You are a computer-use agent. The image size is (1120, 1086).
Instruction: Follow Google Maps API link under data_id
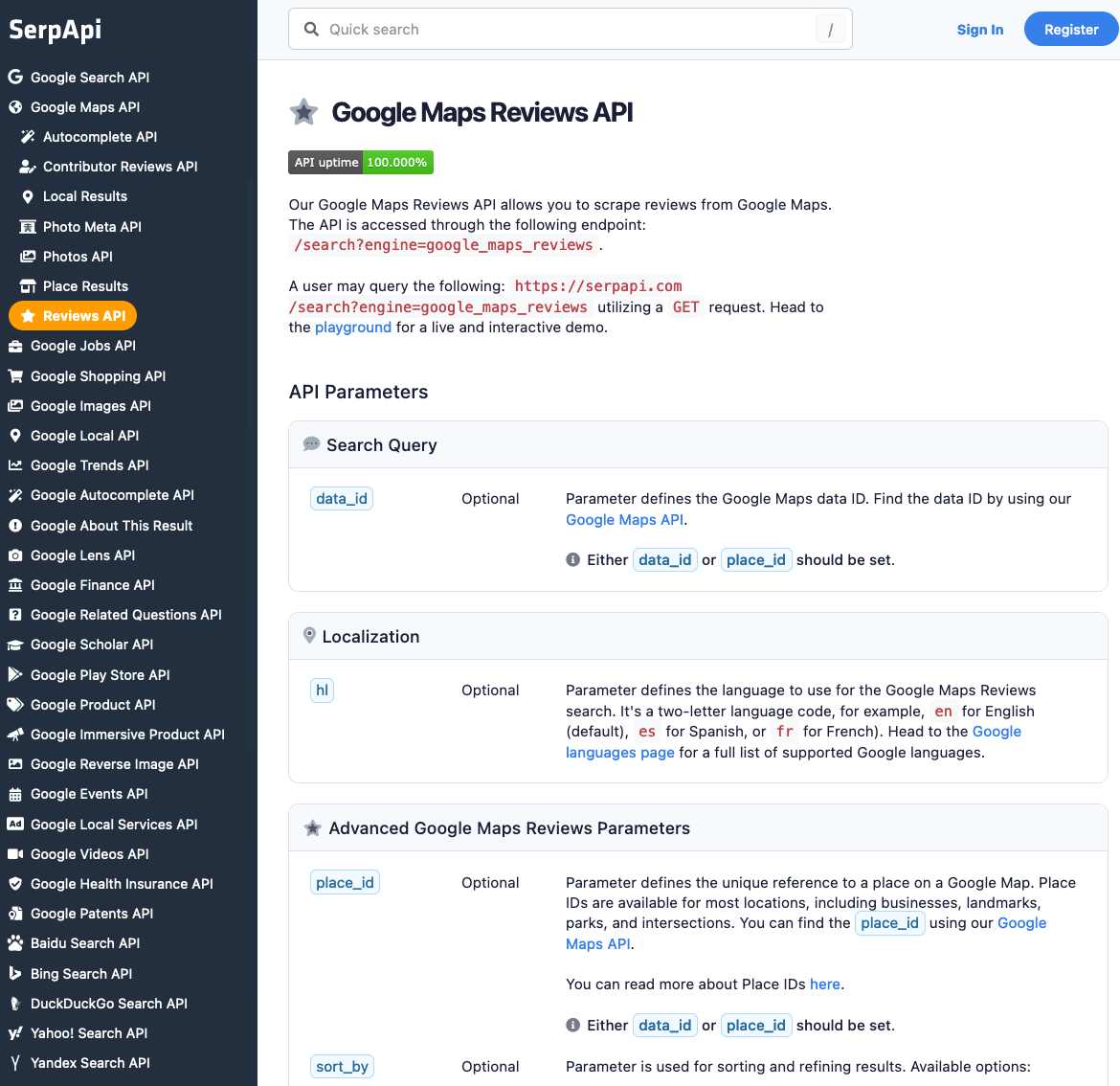click(x=624, y=520)
